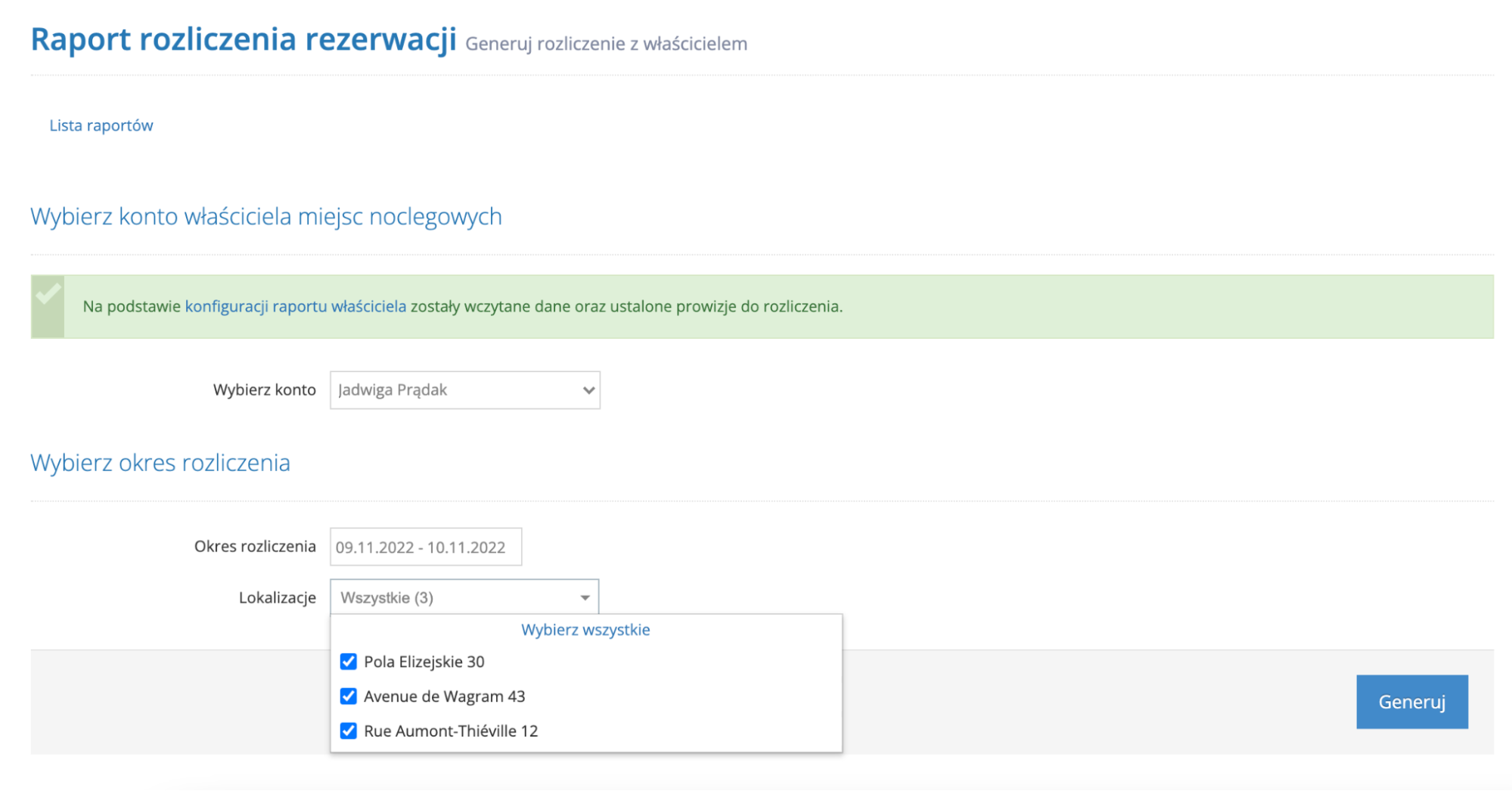Screen dimensions: 1512x791
Task: Click the Okres rozliczenia field label
Action: [x=255, y=546]
